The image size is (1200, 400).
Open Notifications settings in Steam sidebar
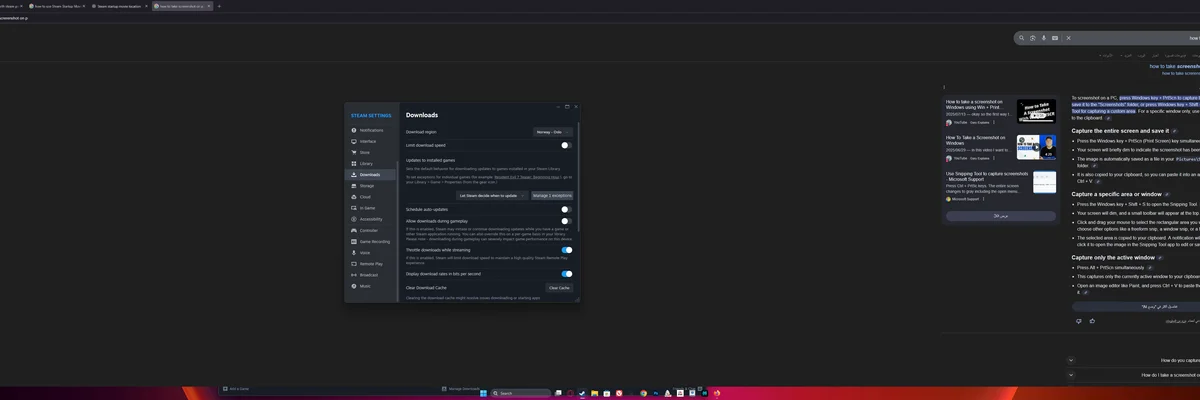371,130
